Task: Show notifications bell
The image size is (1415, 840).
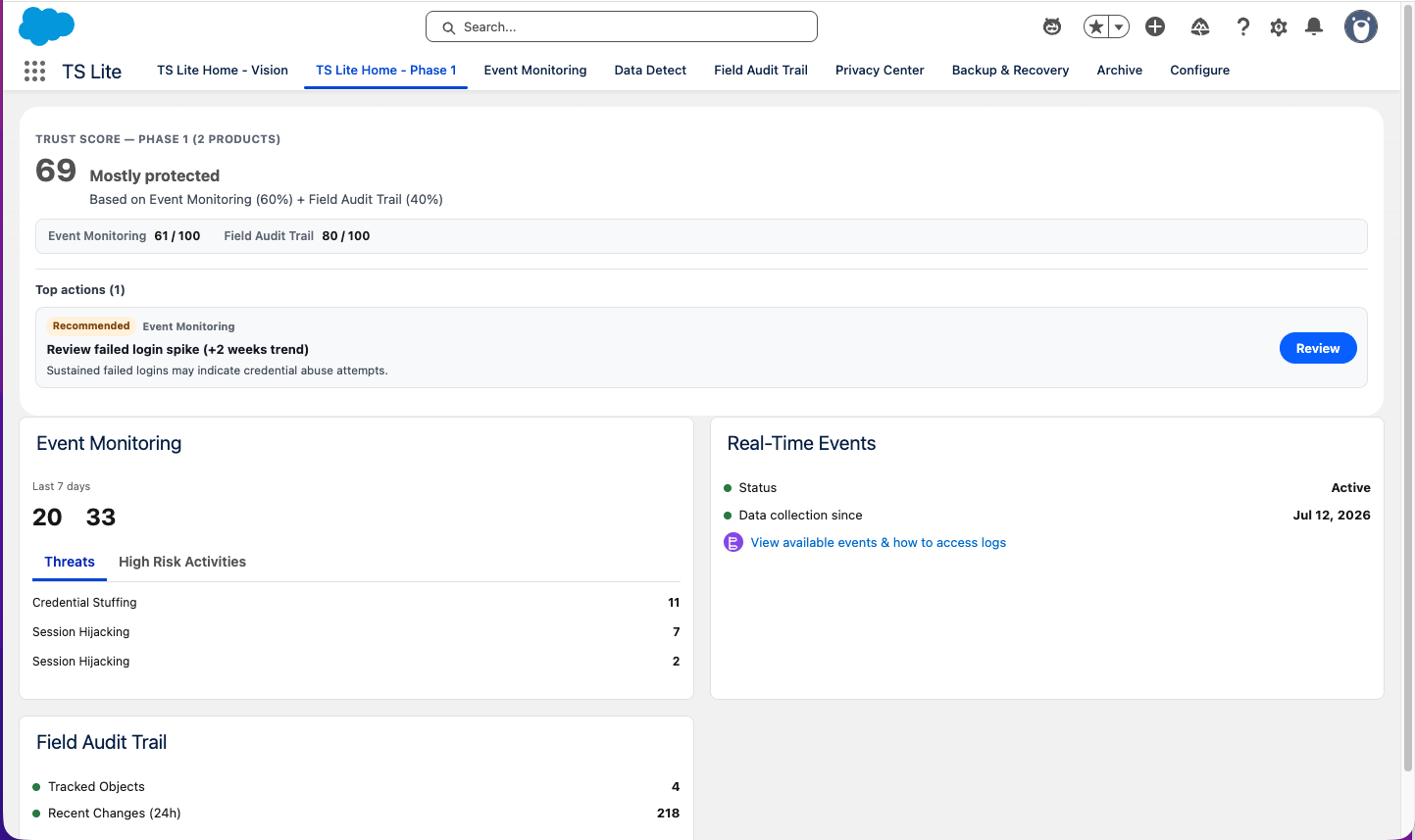Action: (x=1314, y=27)
